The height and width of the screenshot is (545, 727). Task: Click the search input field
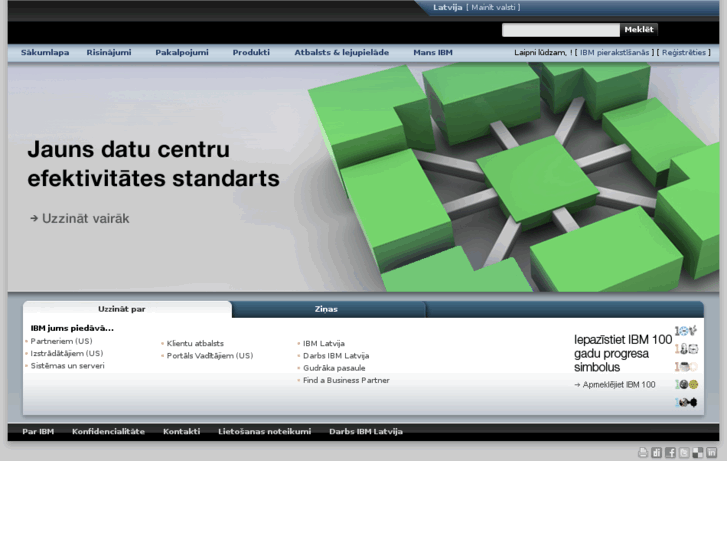[x=561, y=30]
